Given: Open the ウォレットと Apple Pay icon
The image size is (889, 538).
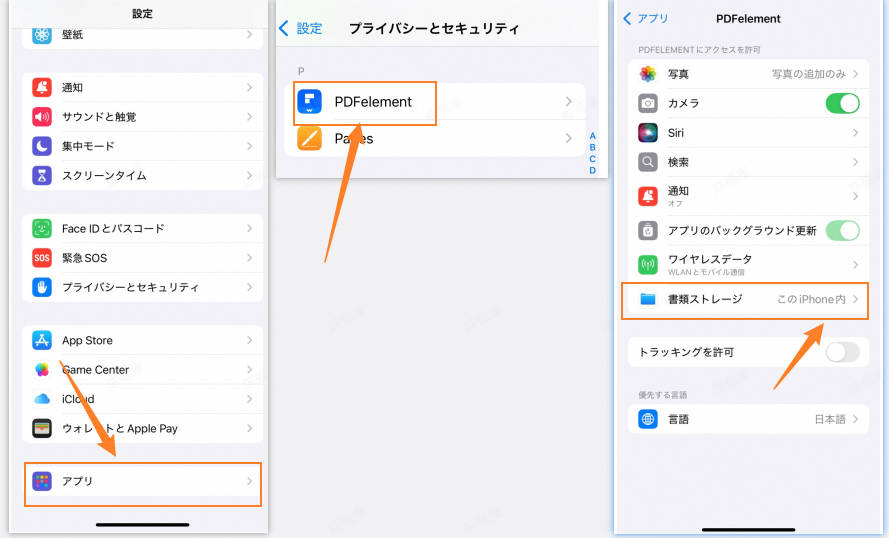Looking at the screenshot, I should point(41,429).
